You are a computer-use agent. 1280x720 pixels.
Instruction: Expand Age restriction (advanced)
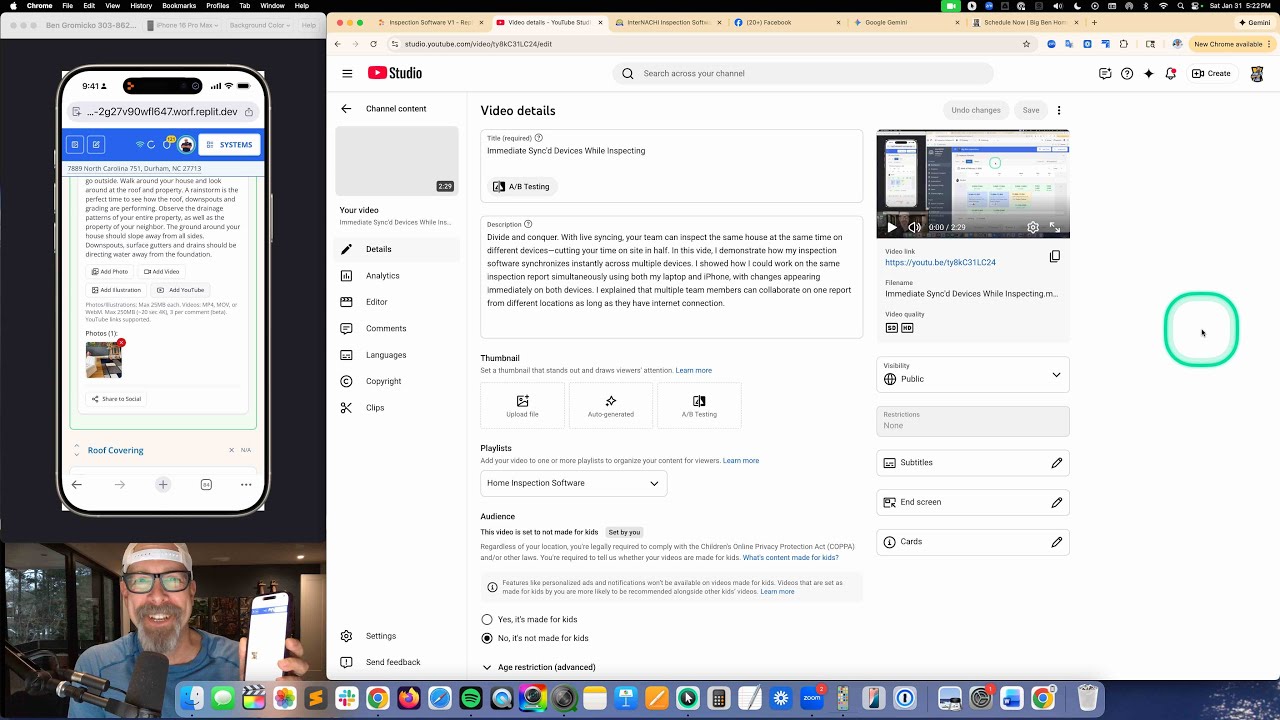539,667
